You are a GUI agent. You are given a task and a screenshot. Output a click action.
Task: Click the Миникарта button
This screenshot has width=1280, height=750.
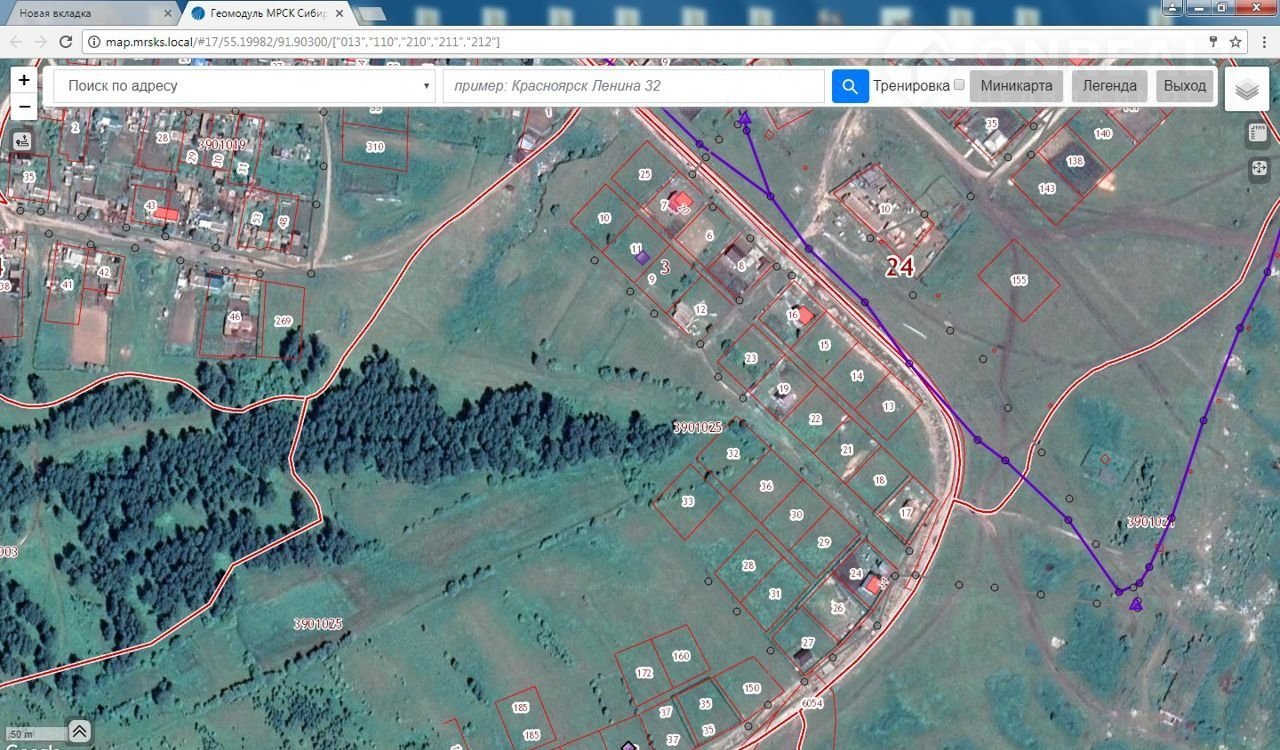(x=1016, y=86)
